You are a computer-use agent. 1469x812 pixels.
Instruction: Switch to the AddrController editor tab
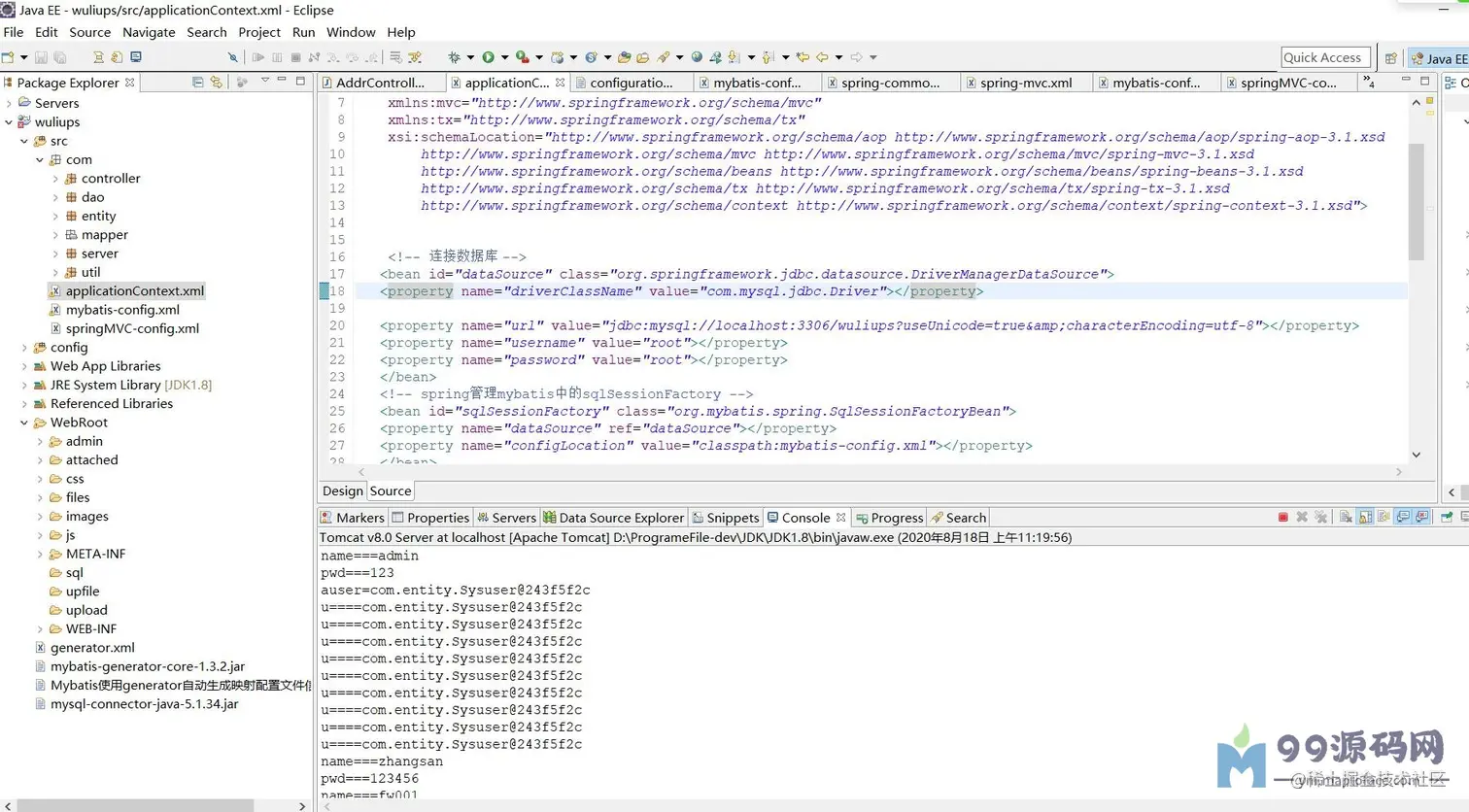click(x=380, y=83)
